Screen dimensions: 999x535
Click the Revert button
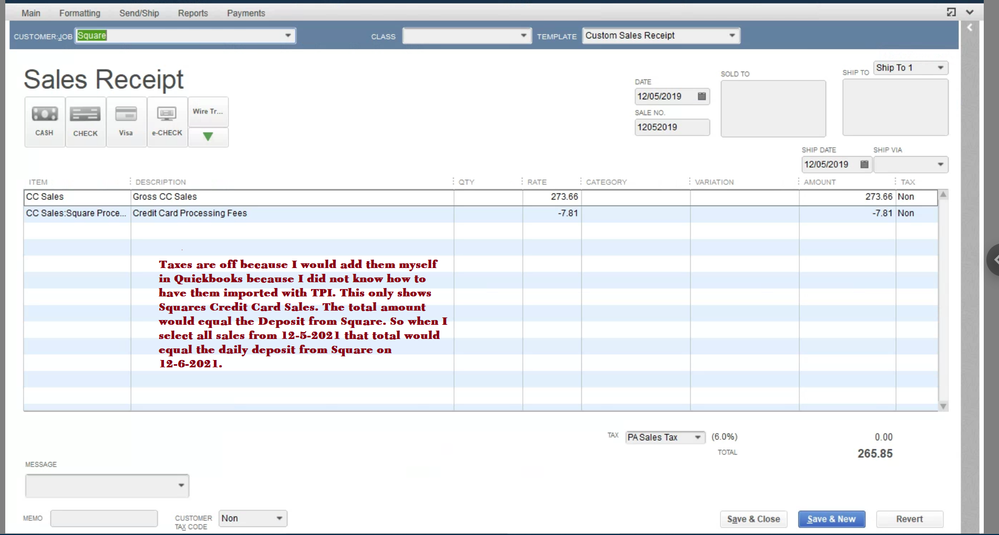coord(909,519)
